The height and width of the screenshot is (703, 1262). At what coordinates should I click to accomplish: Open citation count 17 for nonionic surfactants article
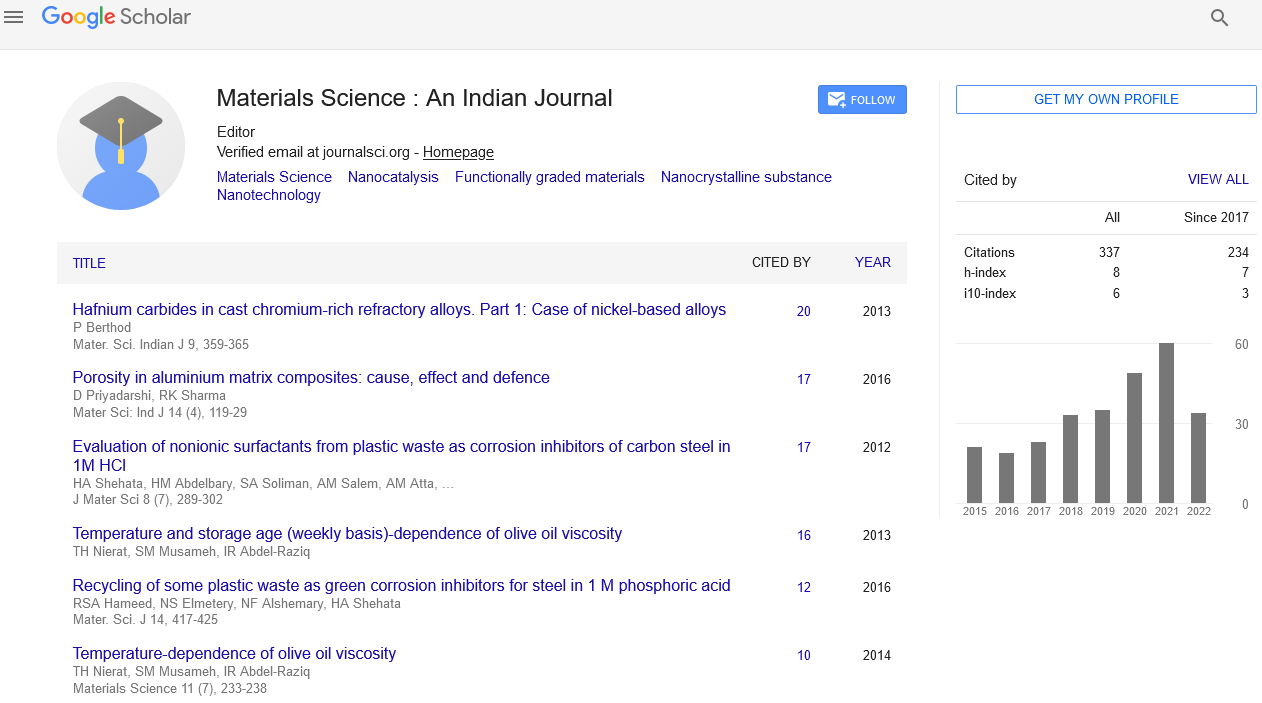(x=804, y=448)
